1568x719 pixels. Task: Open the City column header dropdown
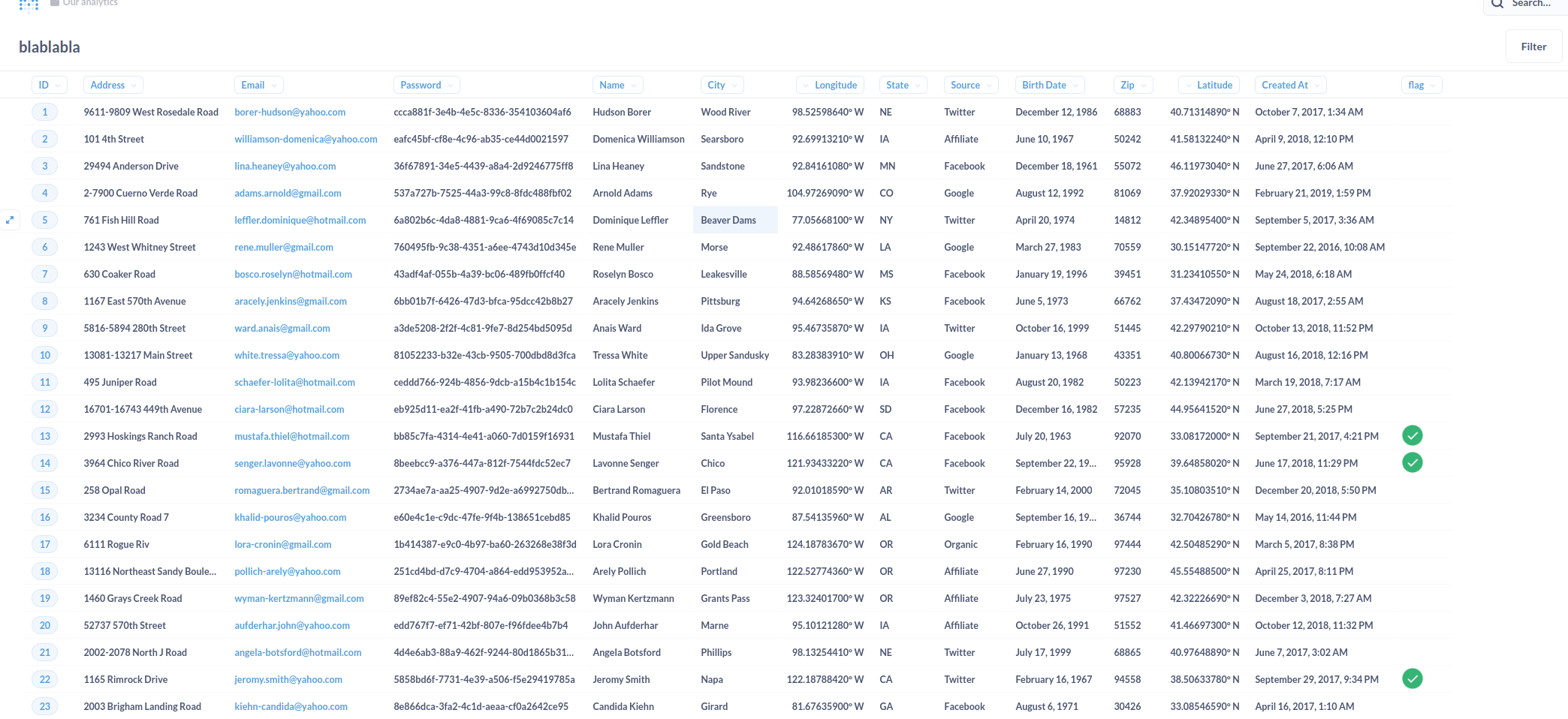tap(736, 85)
